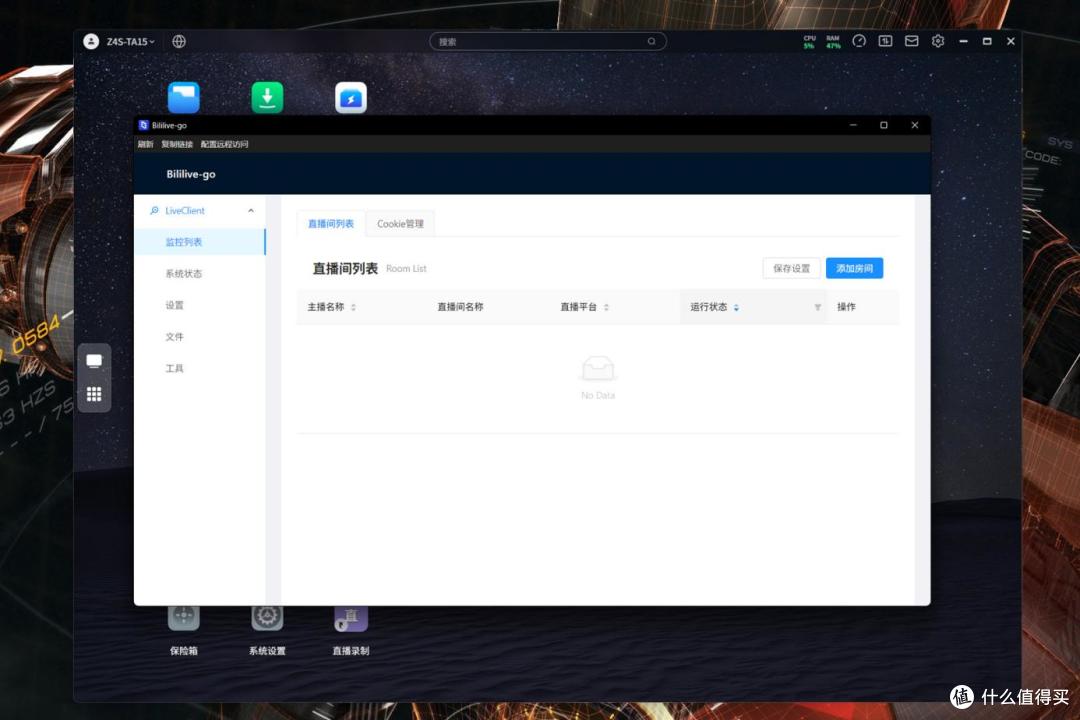The image size is (1080, 720).
Task: Click the 添加房间 button
Action: [x=854, y=268]
